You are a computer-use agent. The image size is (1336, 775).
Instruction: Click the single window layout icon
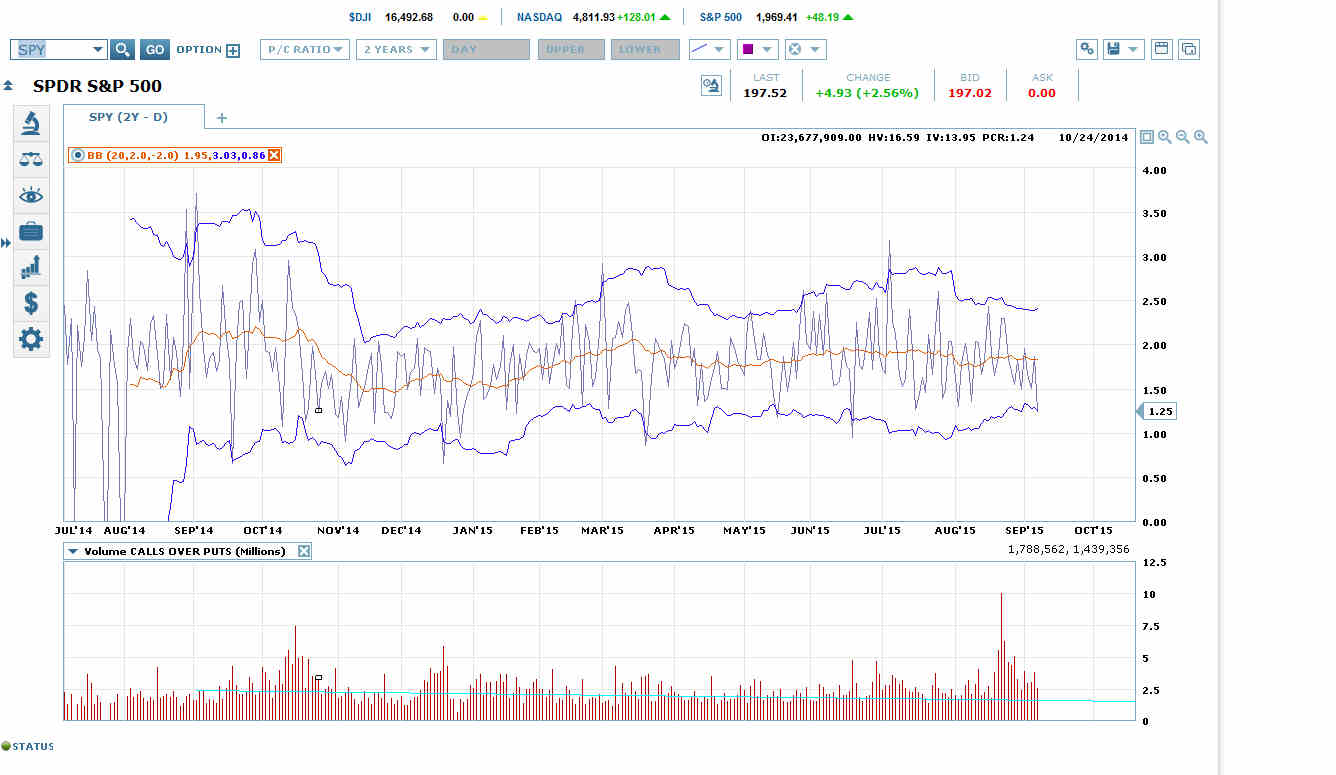point(1161,49)
